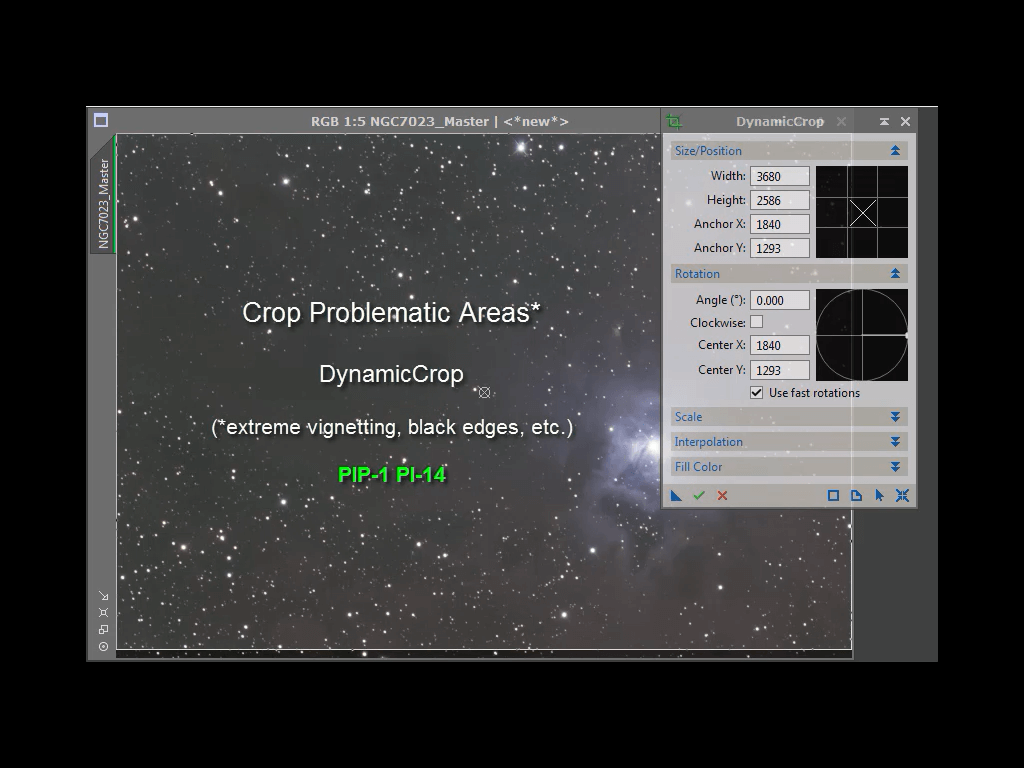Screen dimensions: 1024x768
Task: Click the image window icon at top left
Action: (x=101, y=121)
